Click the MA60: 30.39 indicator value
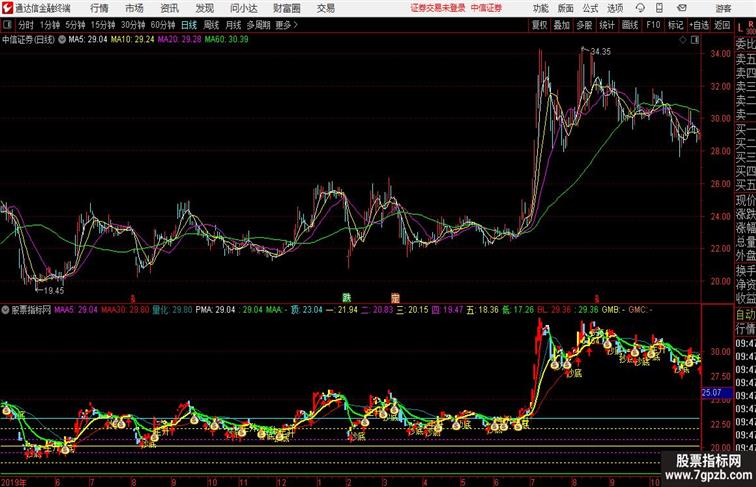The image size is (756, 487). (227, 40)
